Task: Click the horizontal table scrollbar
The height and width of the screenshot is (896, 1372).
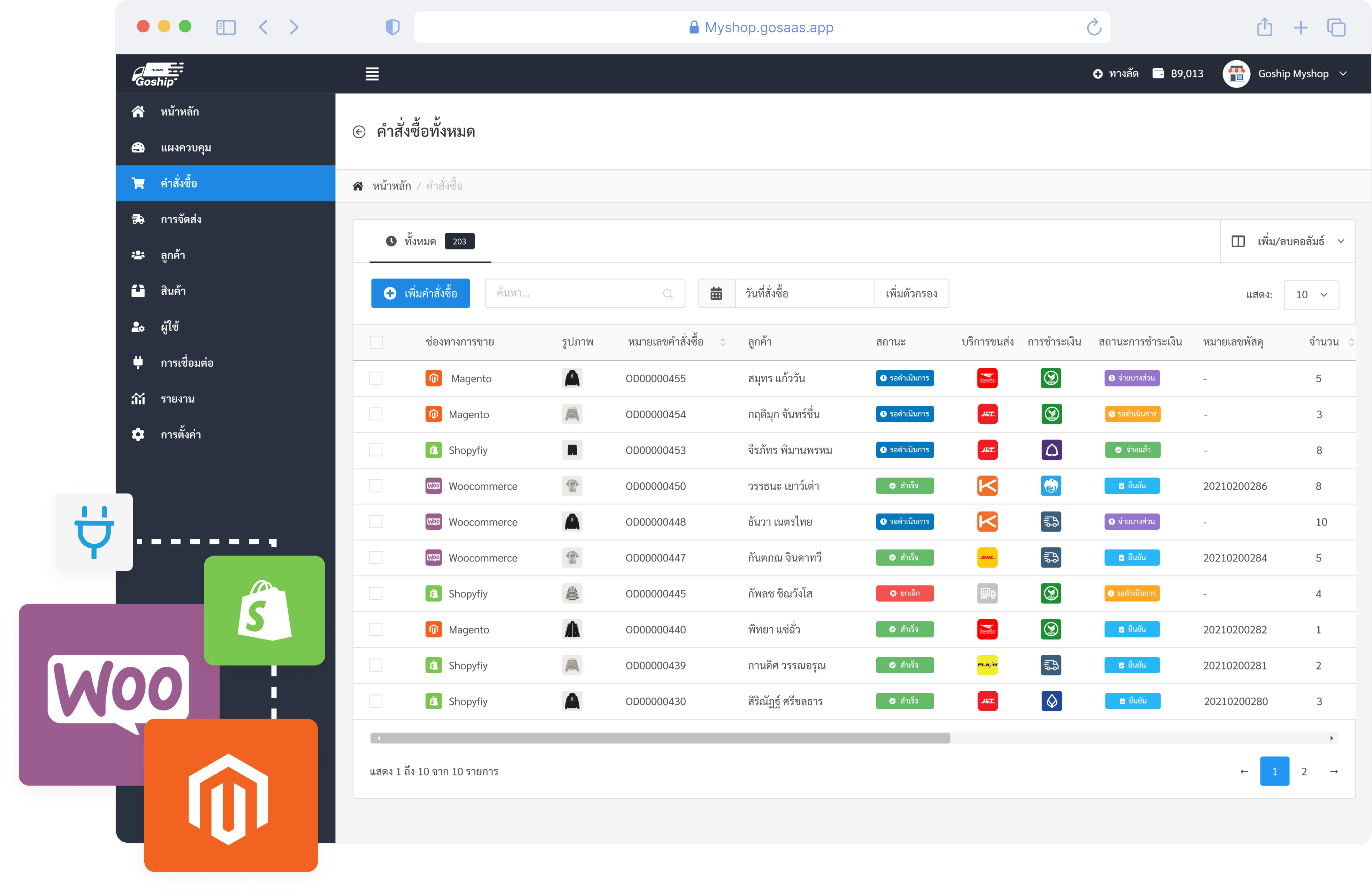Action: [660, 738]
